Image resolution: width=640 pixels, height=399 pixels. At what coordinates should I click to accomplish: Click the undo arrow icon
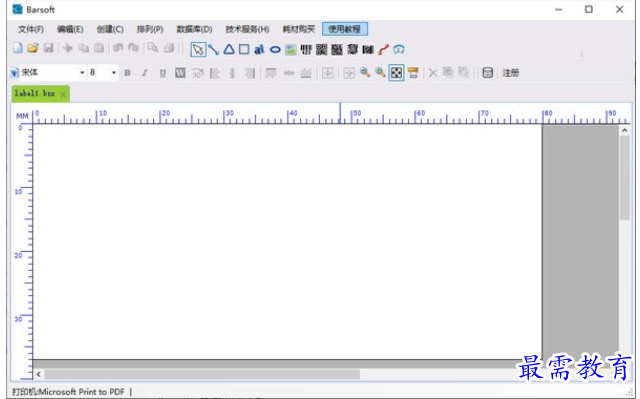[x=118, y=48]
